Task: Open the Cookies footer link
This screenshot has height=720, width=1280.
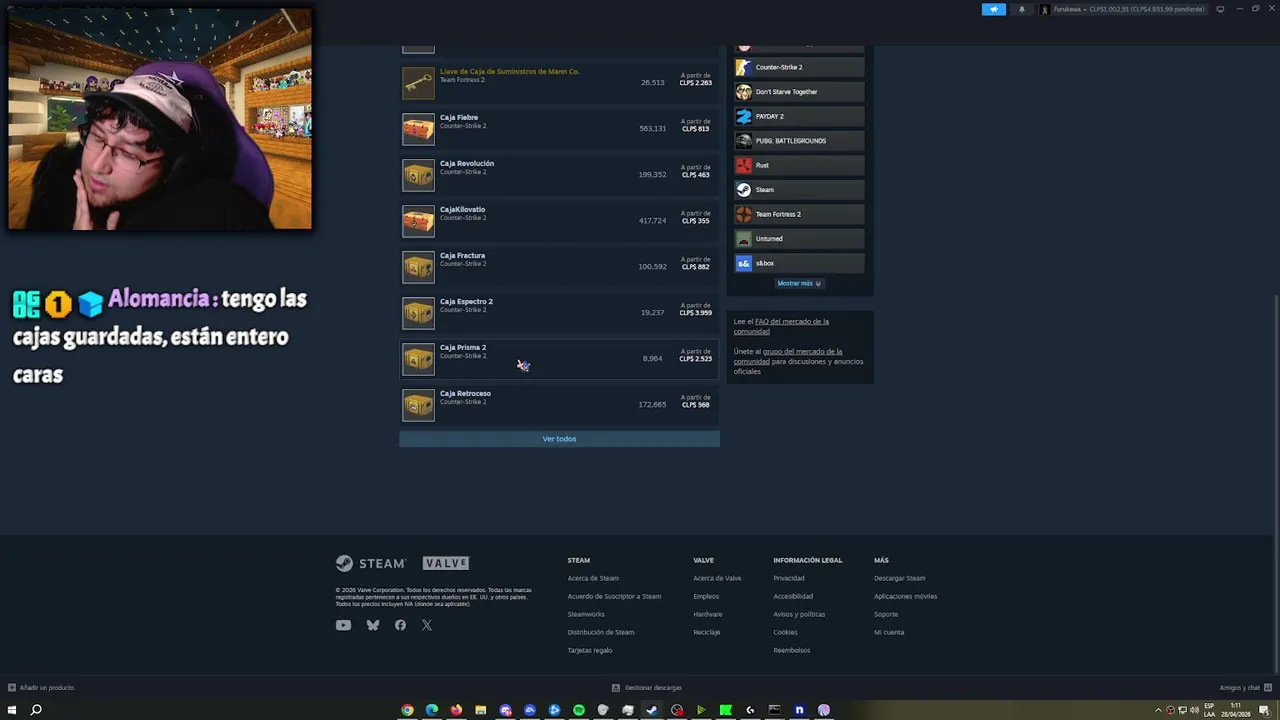Action: [x=785, y=632]
